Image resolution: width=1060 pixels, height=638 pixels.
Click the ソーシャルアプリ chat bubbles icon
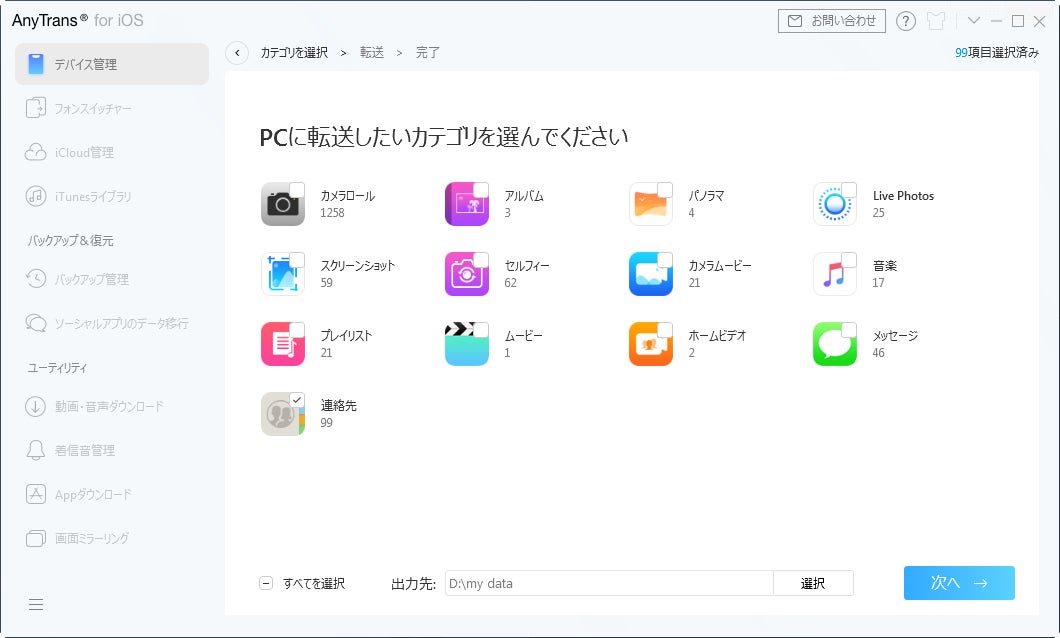click(x=36, y=322)
